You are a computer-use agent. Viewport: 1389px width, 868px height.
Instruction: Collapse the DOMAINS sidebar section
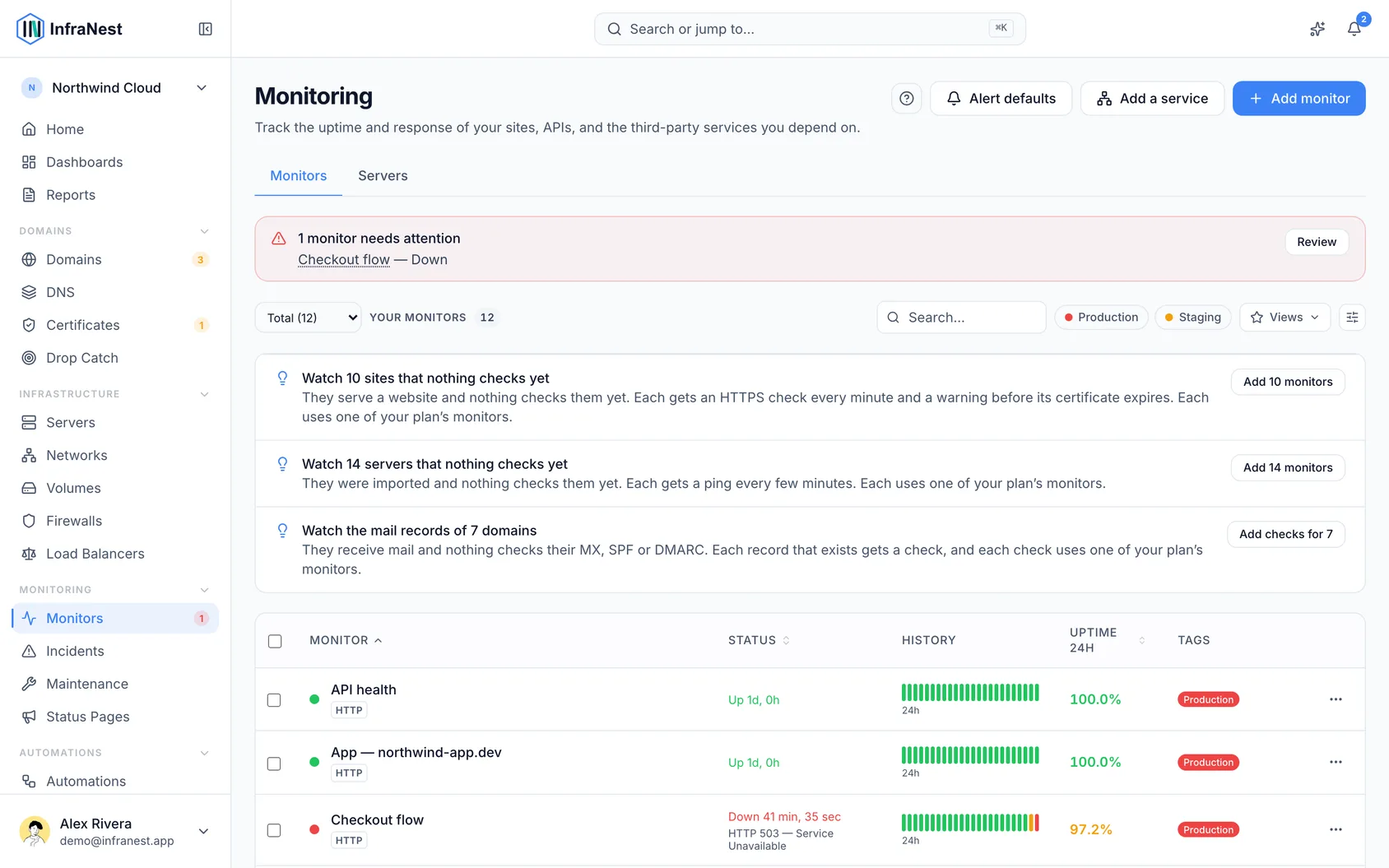coord(204,231)
